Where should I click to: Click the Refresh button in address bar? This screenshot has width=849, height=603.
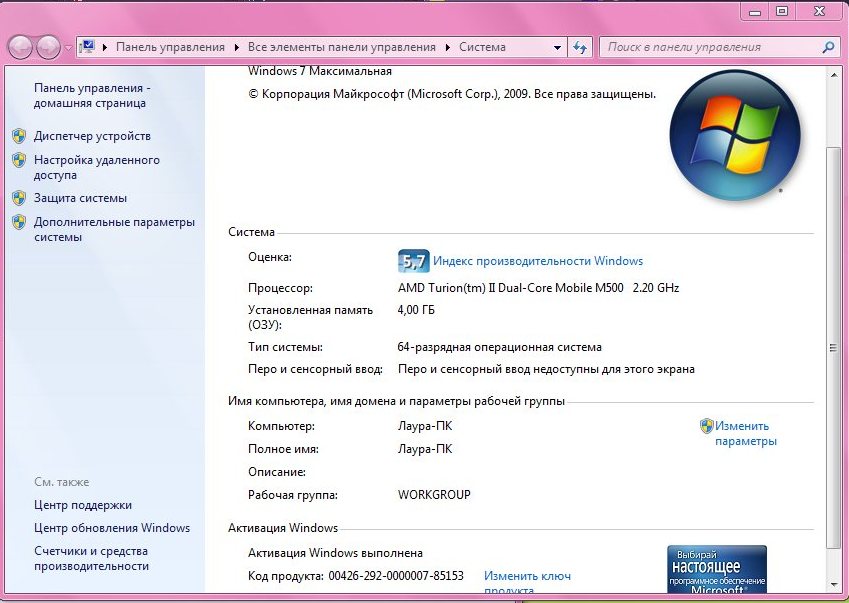click(x=580, y=48)
